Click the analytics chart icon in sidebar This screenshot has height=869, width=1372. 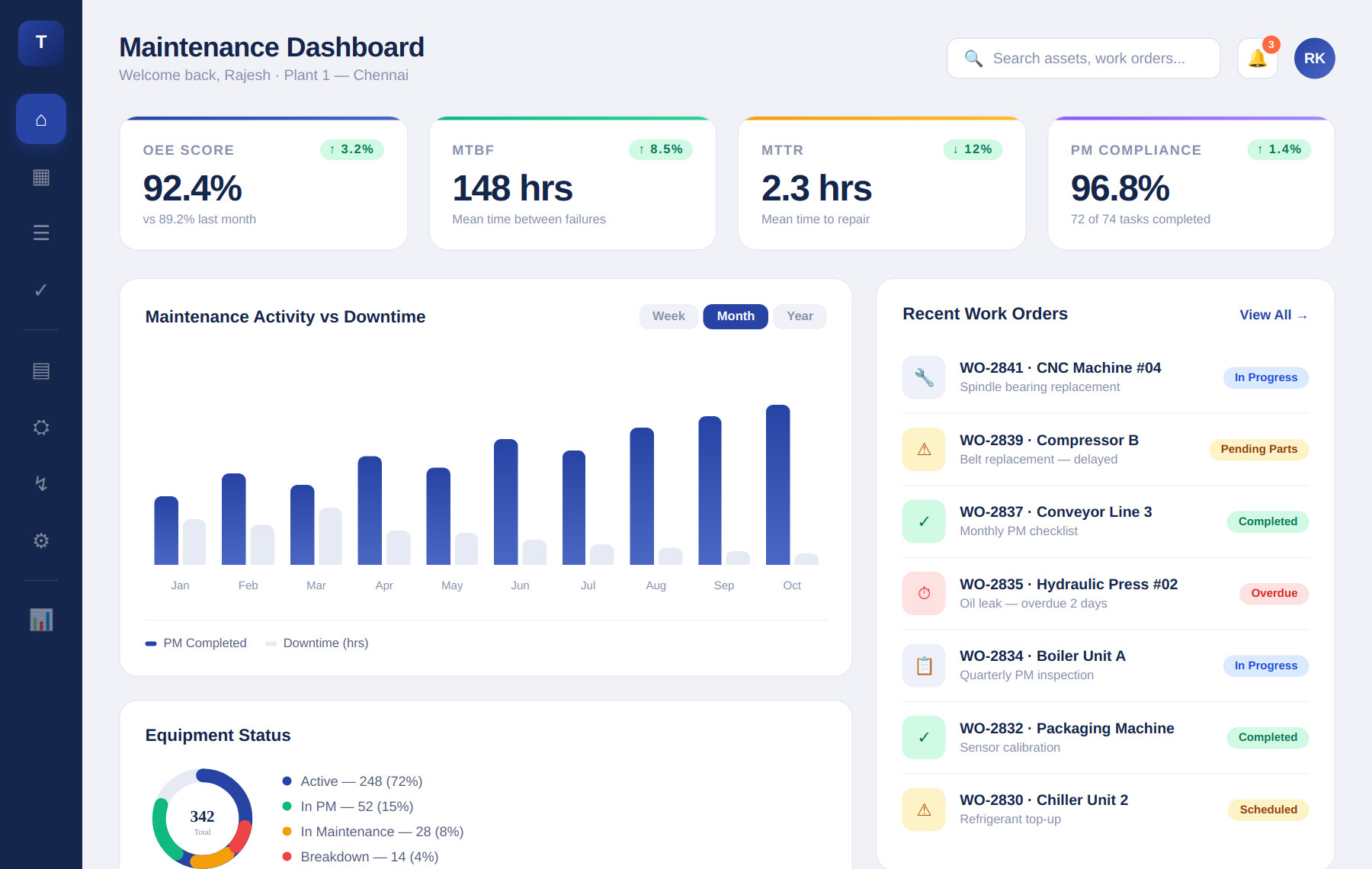[x=40, y=620]
